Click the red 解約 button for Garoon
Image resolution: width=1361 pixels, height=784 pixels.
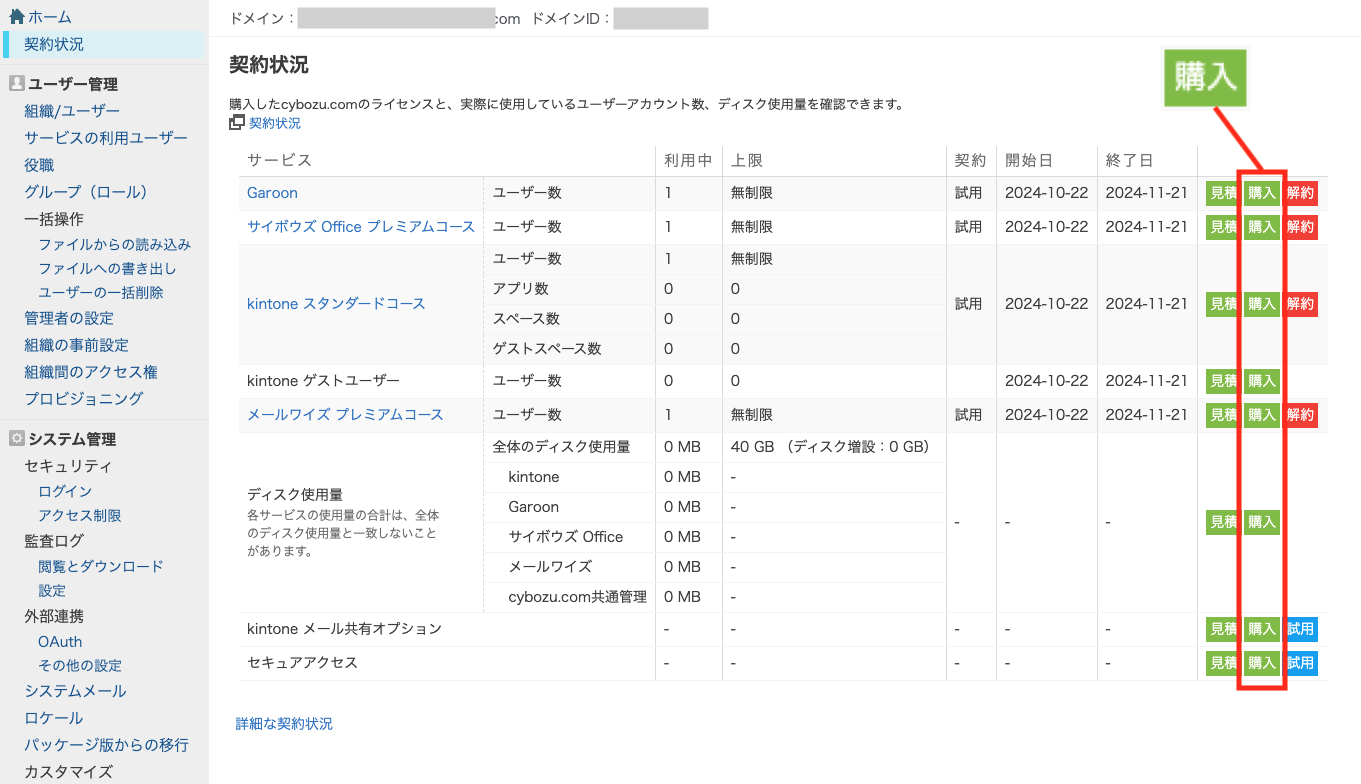[x=1300, y=193]
